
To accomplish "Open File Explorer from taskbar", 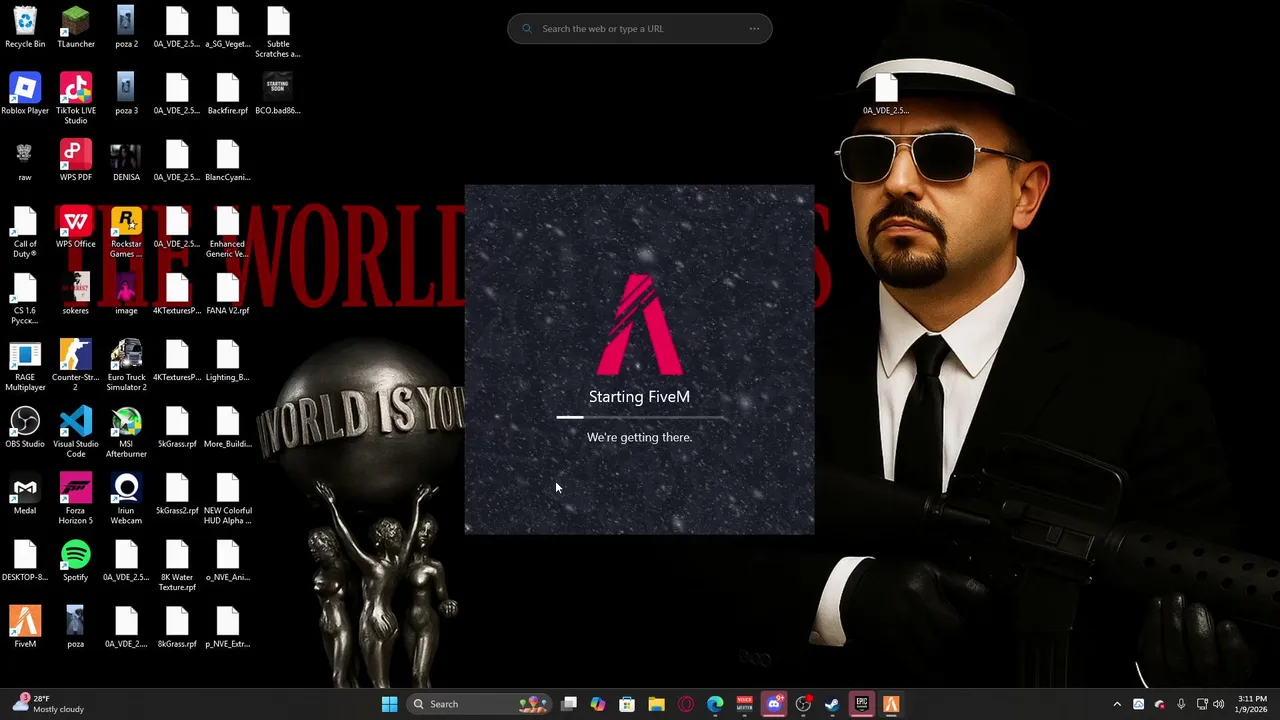I will pyautogui.click(x=656, y=704).
